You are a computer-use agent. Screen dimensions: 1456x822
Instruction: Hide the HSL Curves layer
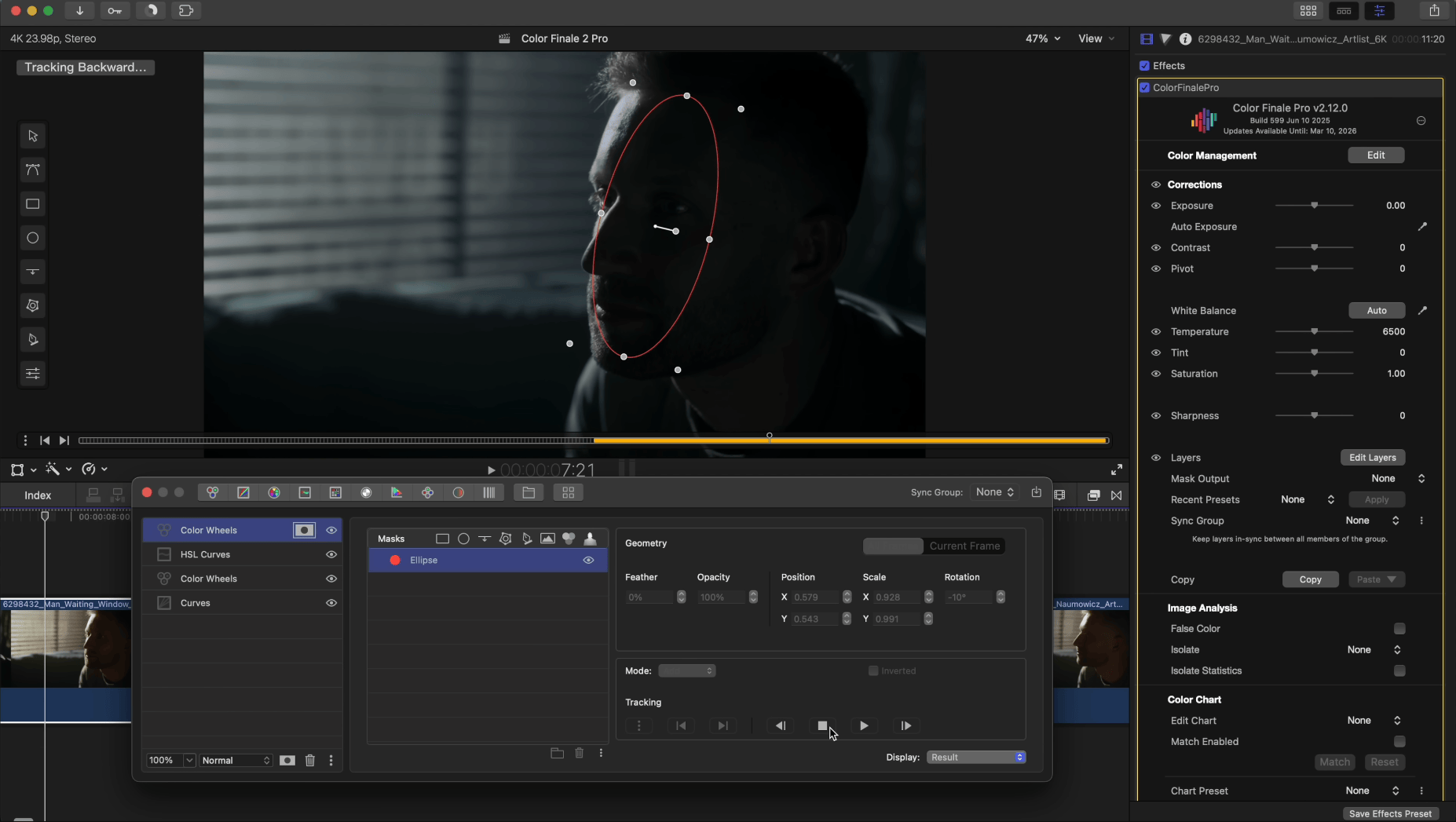(331, 554)
